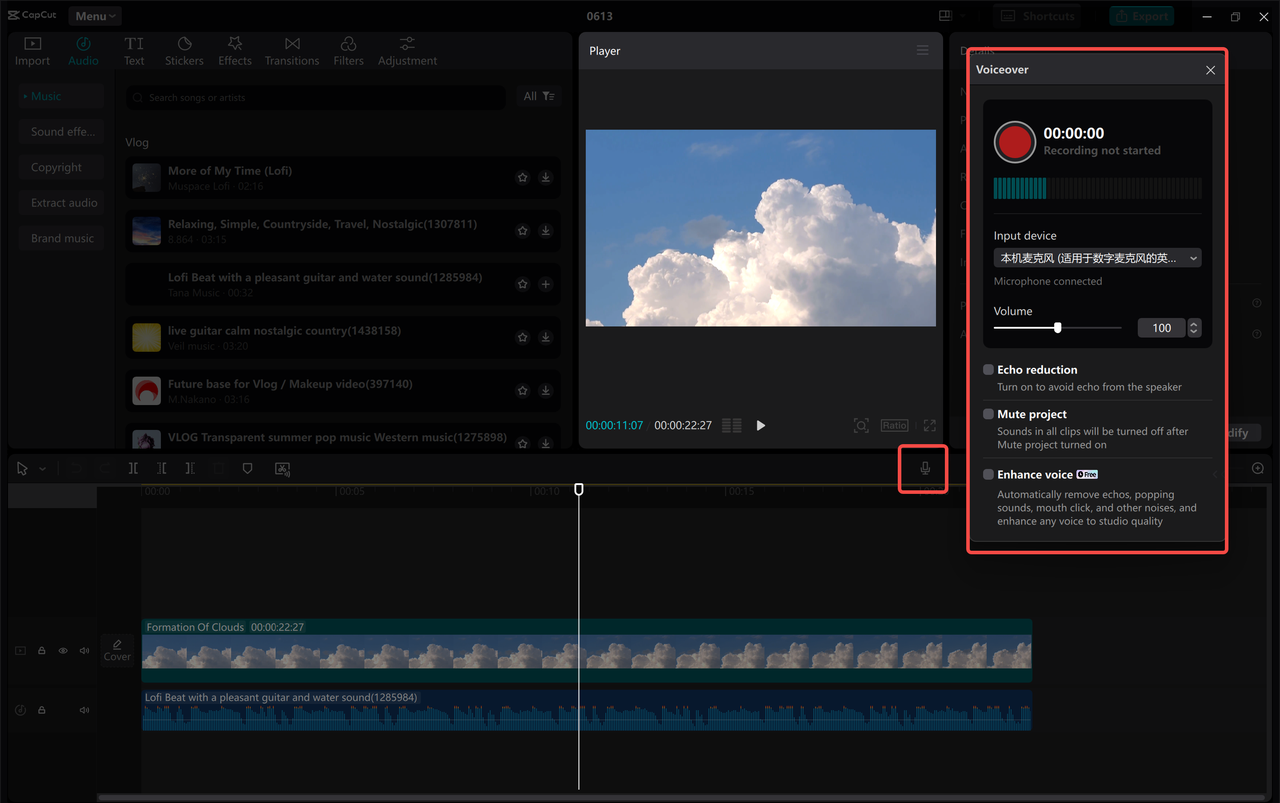Select the Sound effects category
The image size is (1280, 803).
pos(61,131)
